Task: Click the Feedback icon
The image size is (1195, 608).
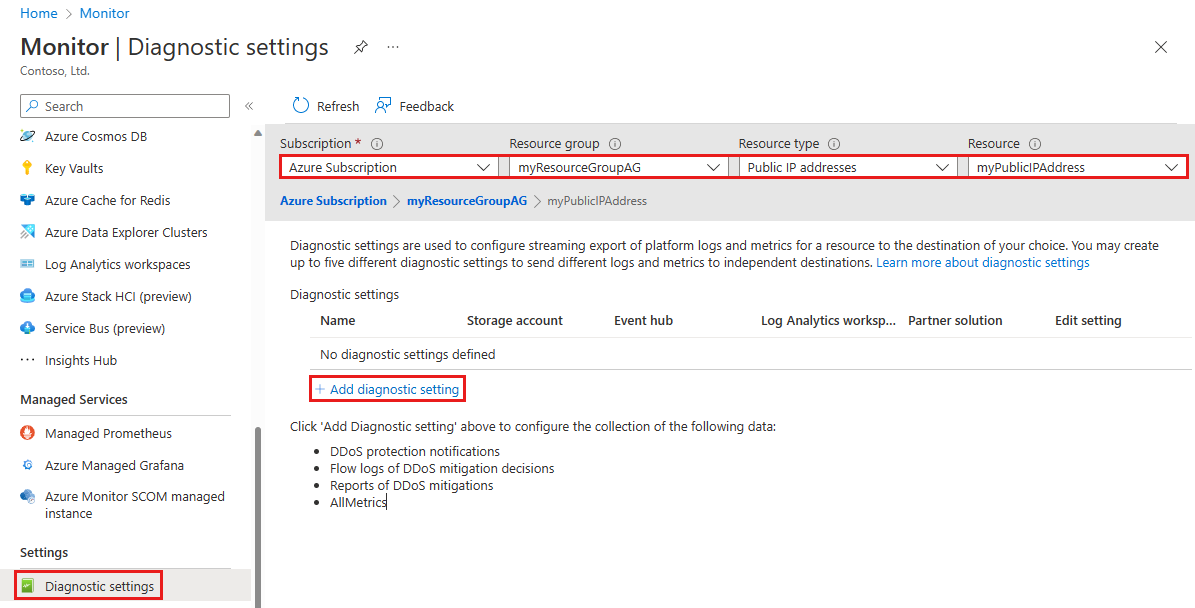Action: pos(414,105)
